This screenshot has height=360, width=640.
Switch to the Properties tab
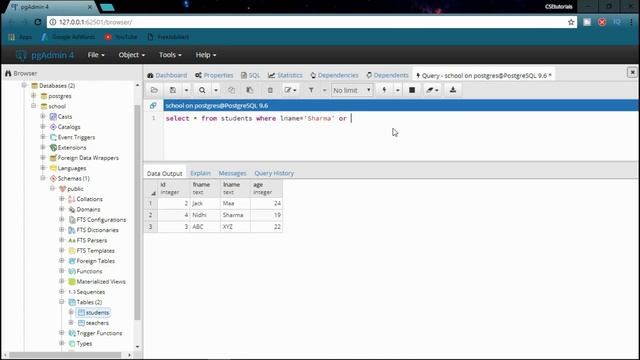point(214,76)
